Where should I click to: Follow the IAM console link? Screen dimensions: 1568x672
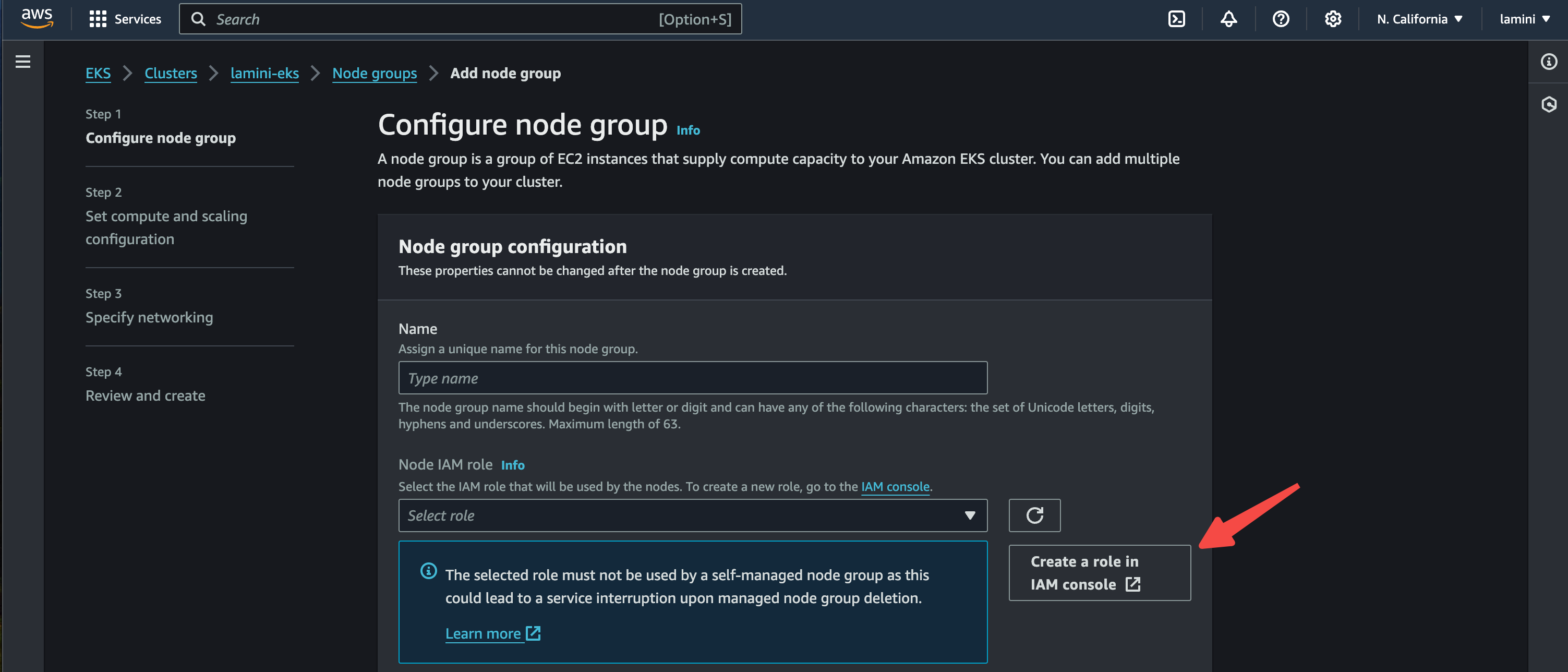[895, 486]
